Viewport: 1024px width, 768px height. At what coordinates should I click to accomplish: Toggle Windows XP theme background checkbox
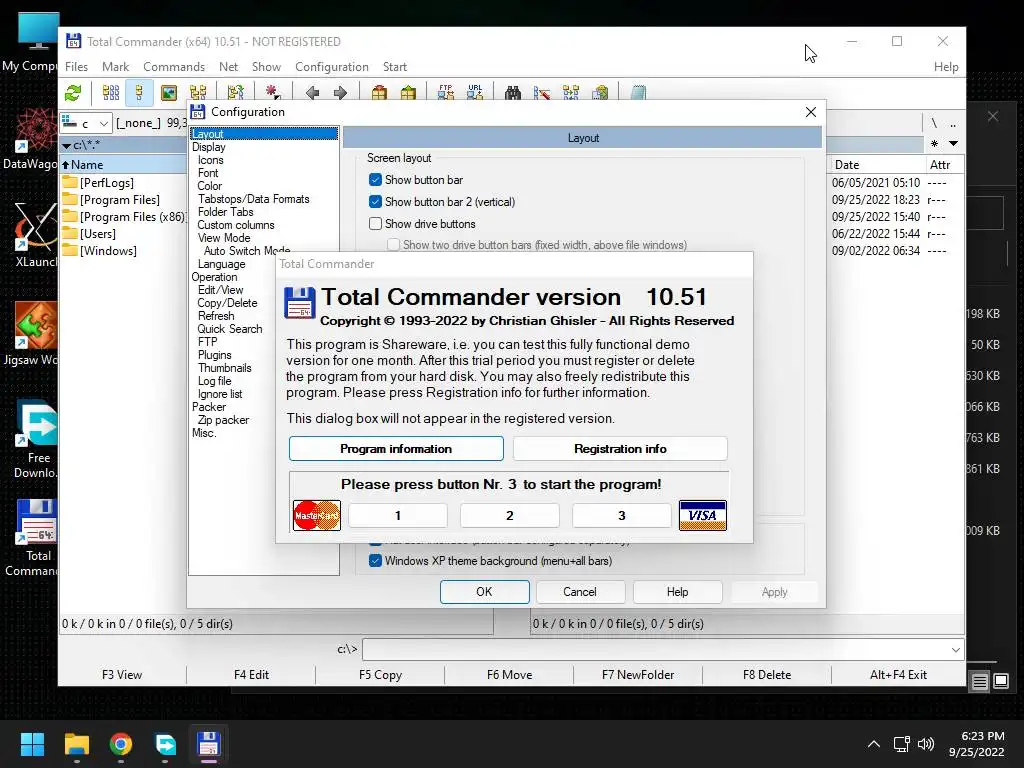(x=375, y=561)
